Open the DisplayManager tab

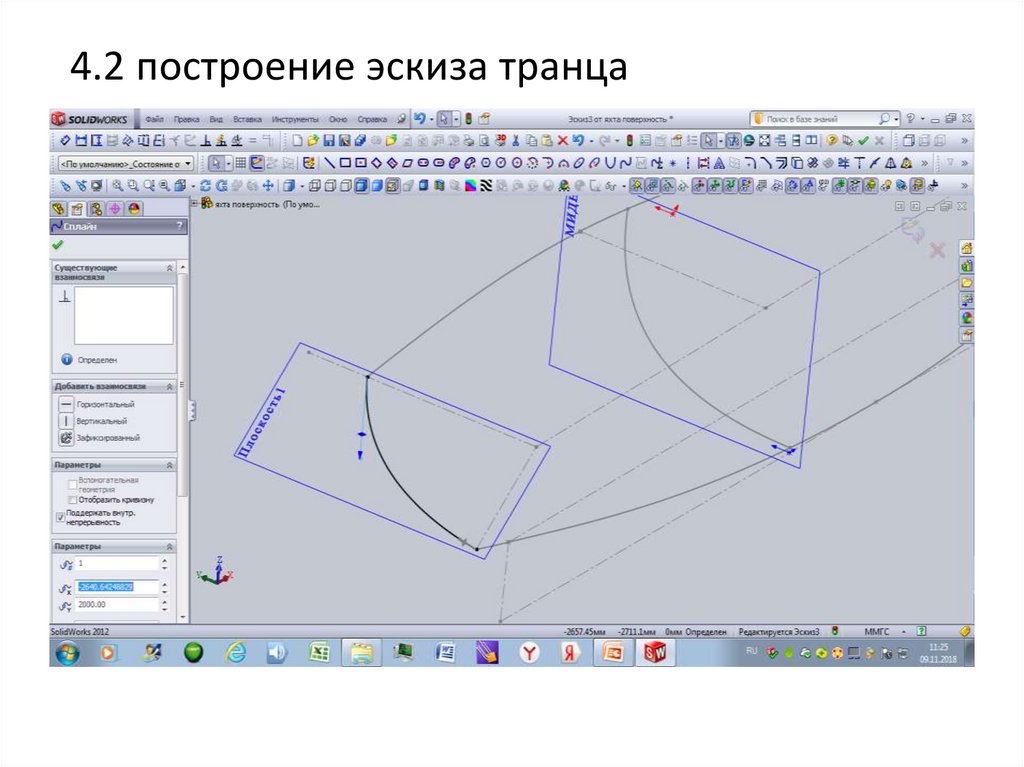(x=134, y=208)
